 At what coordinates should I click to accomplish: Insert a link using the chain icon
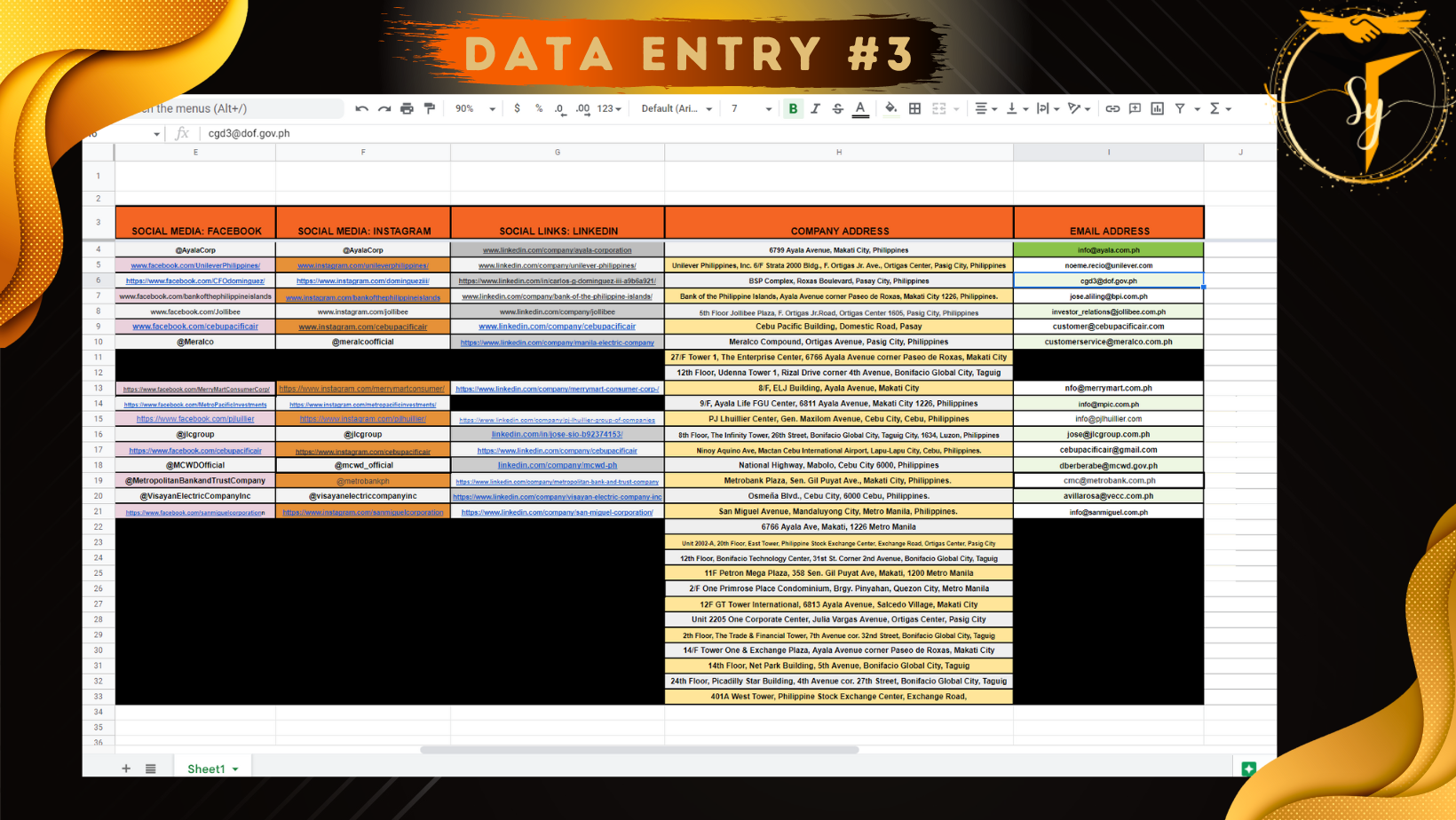1112,108
